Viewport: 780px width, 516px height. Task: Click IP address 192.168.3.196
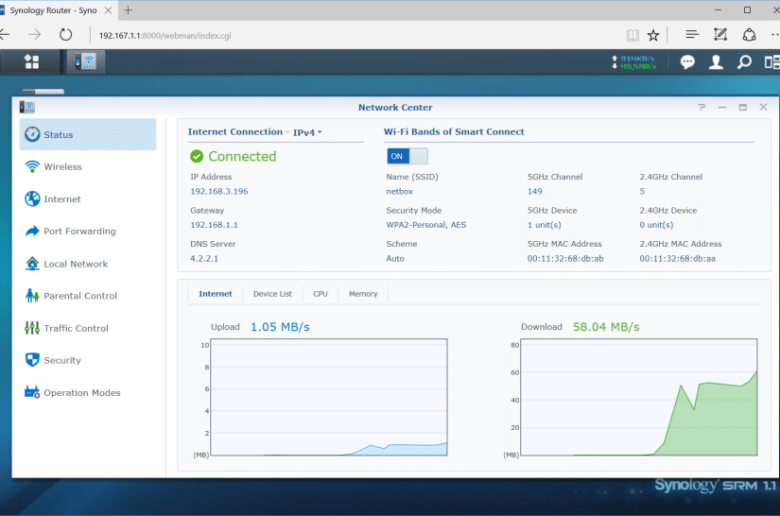click(x=219, y=191)
